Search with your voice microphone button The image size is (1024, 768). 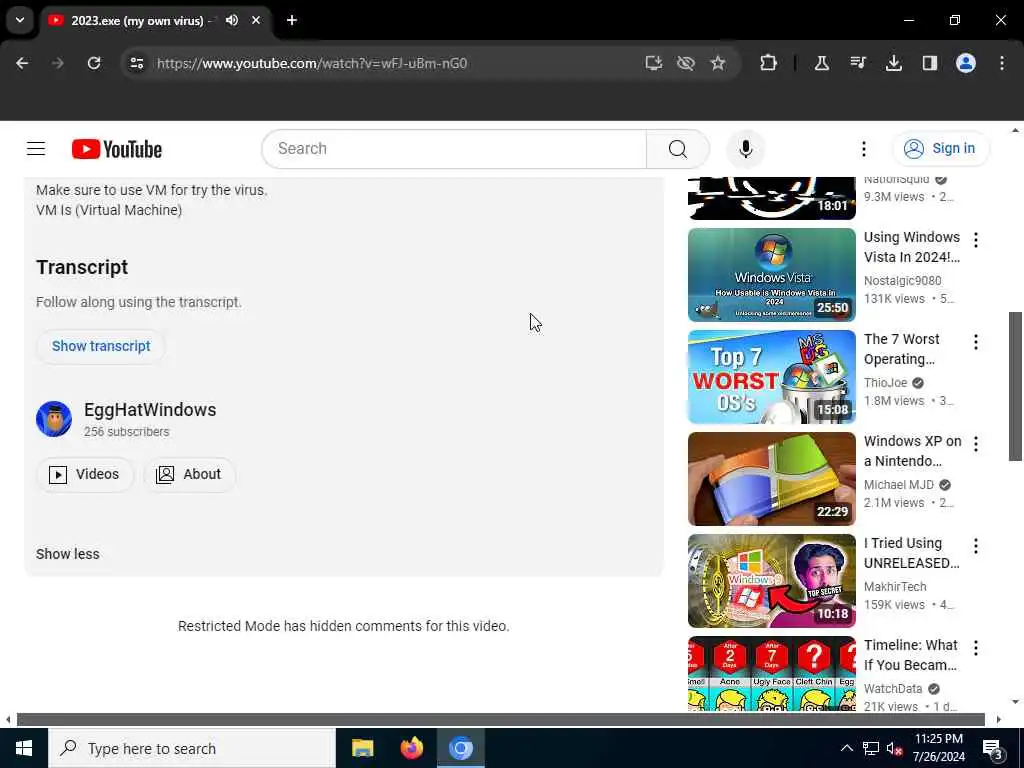(x=745, y=149)
